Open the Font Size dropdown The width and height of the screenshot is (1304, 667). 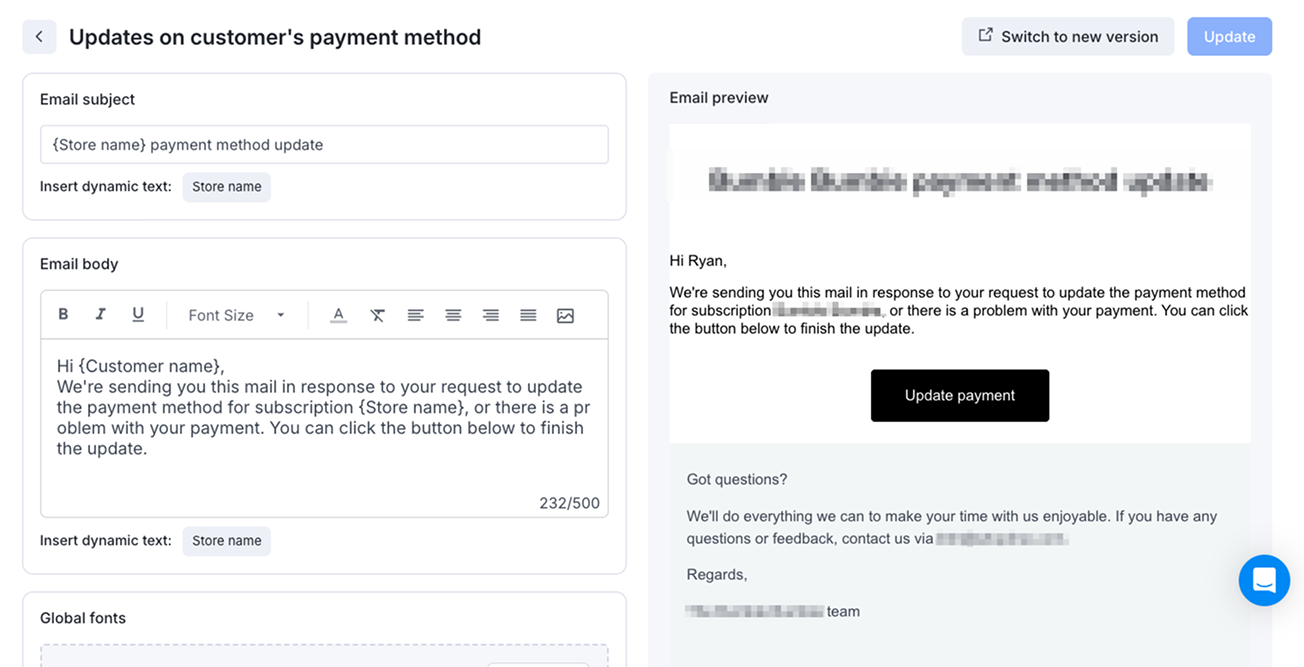click(237, 315)
